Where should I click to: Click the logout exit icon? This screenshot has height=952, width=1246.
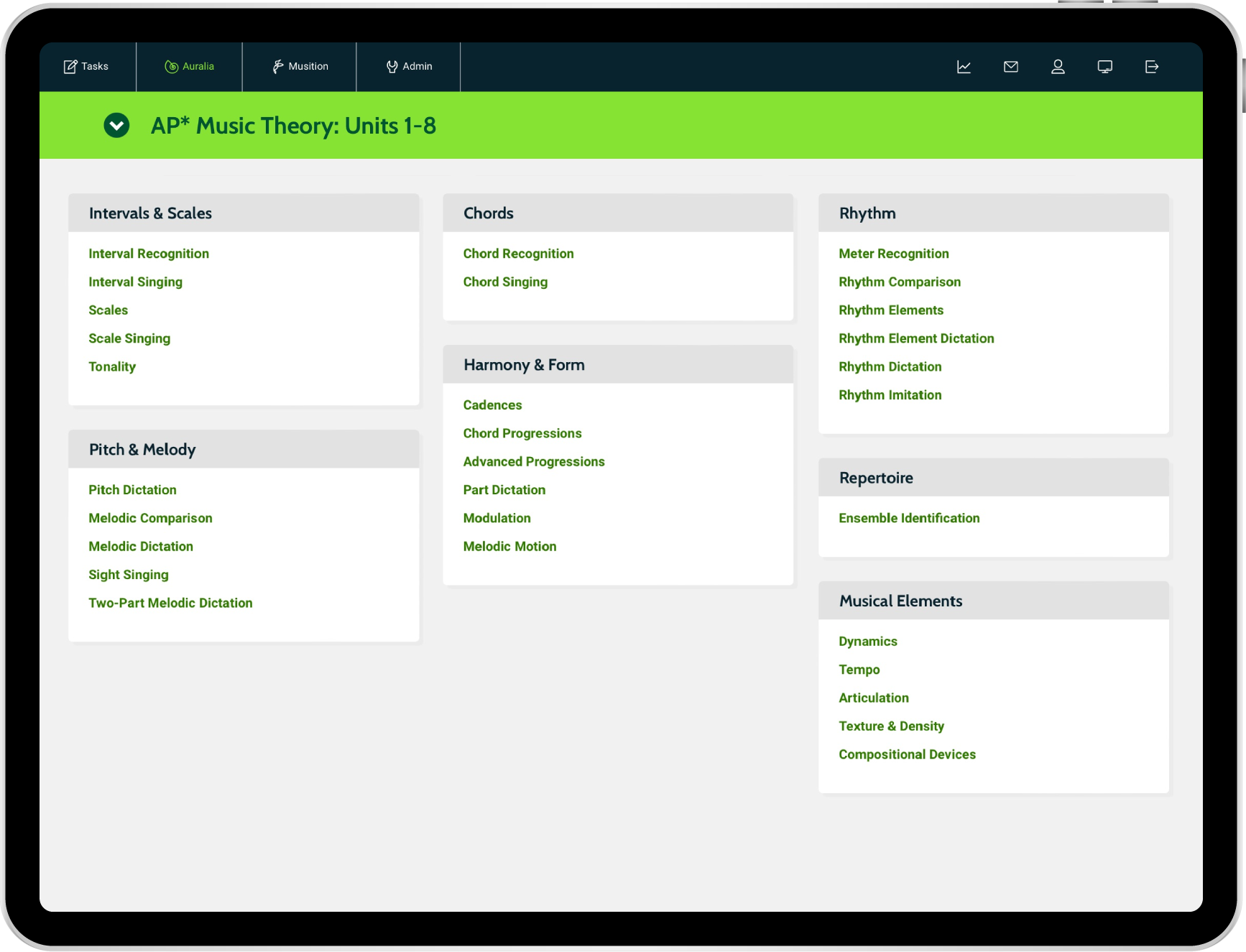(1151, 67)
